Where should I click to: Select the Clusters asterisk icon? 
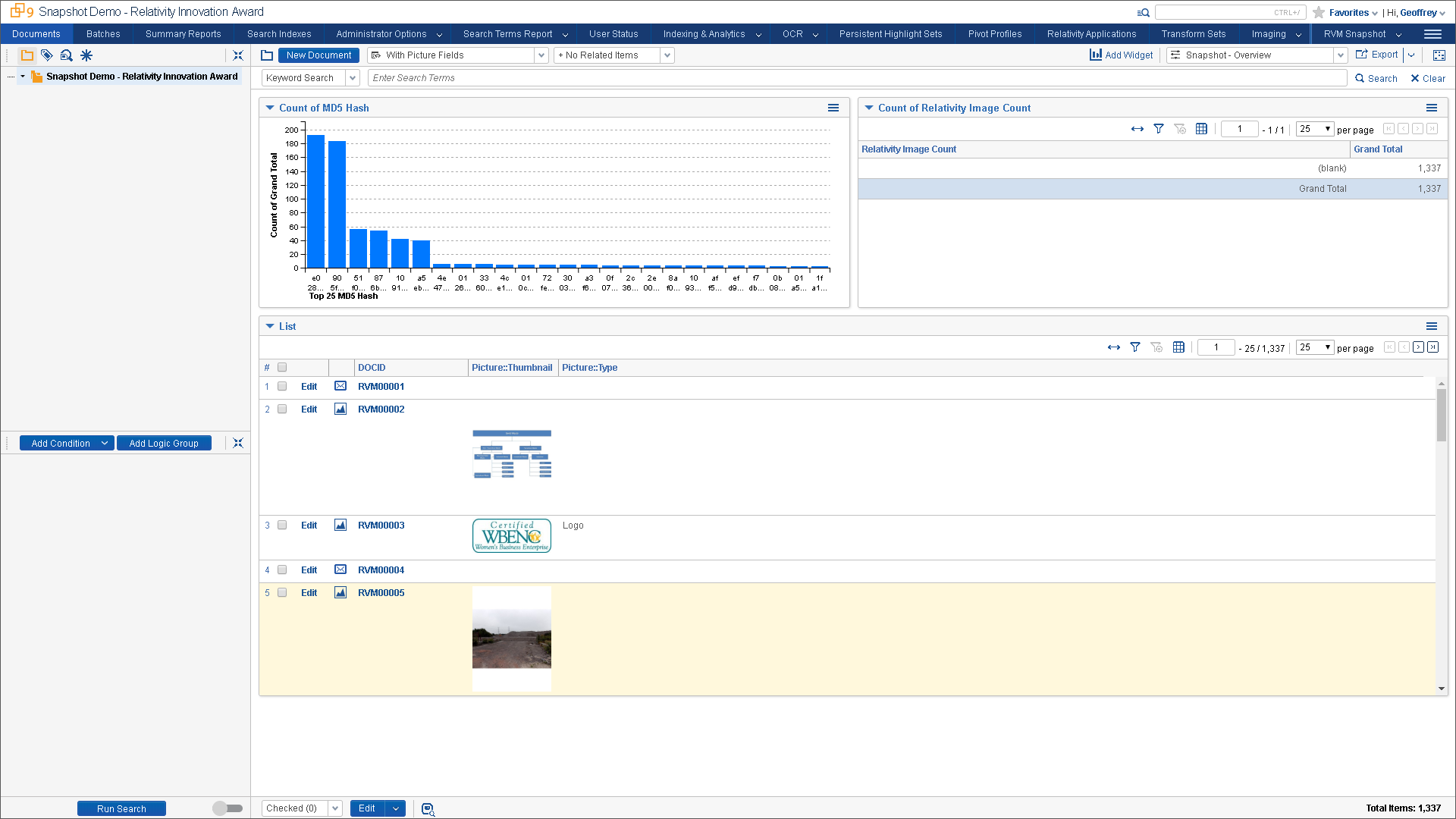point(86,55)
